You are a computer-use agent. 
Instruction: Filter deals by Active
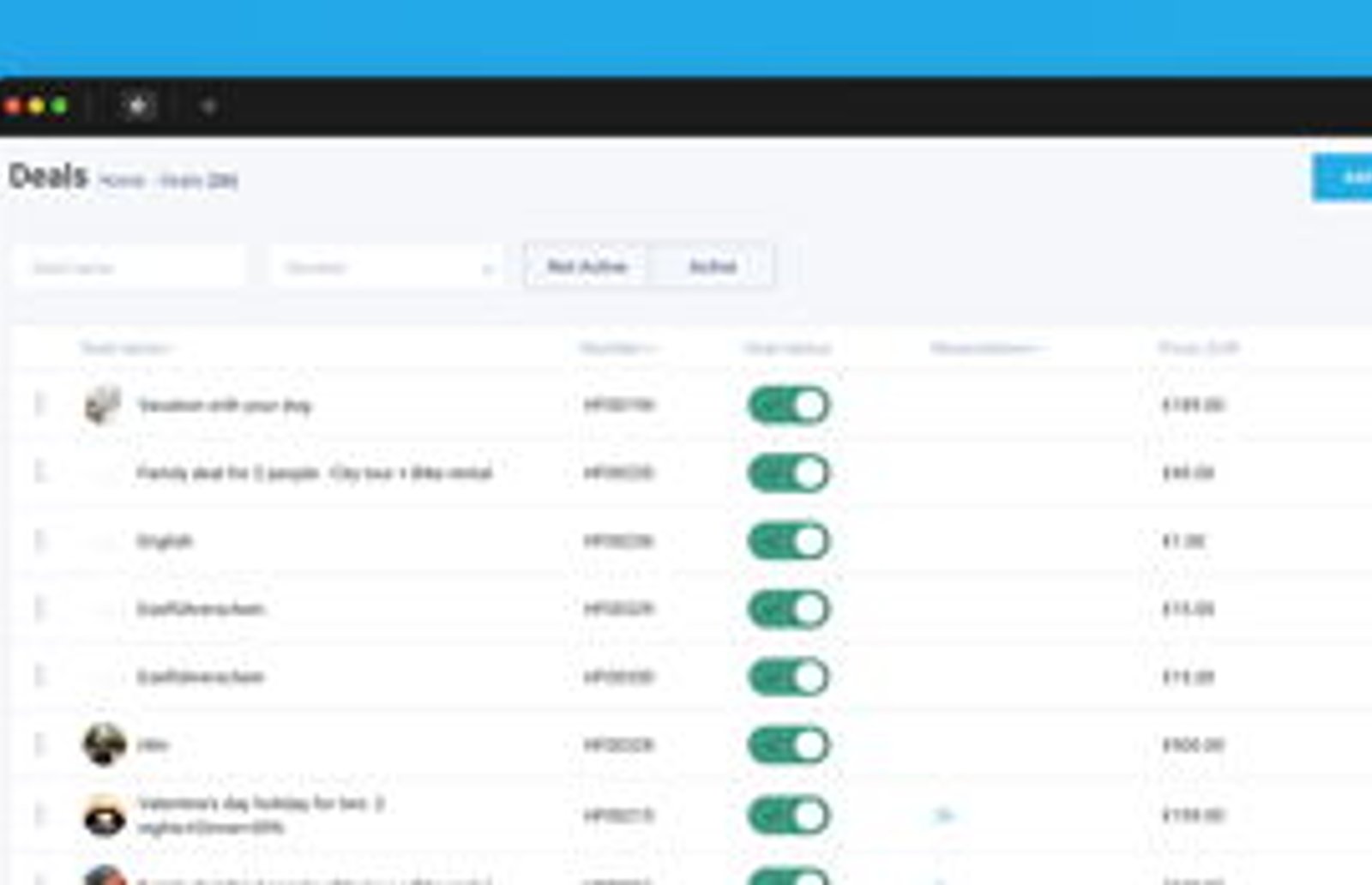click(713, 267)
